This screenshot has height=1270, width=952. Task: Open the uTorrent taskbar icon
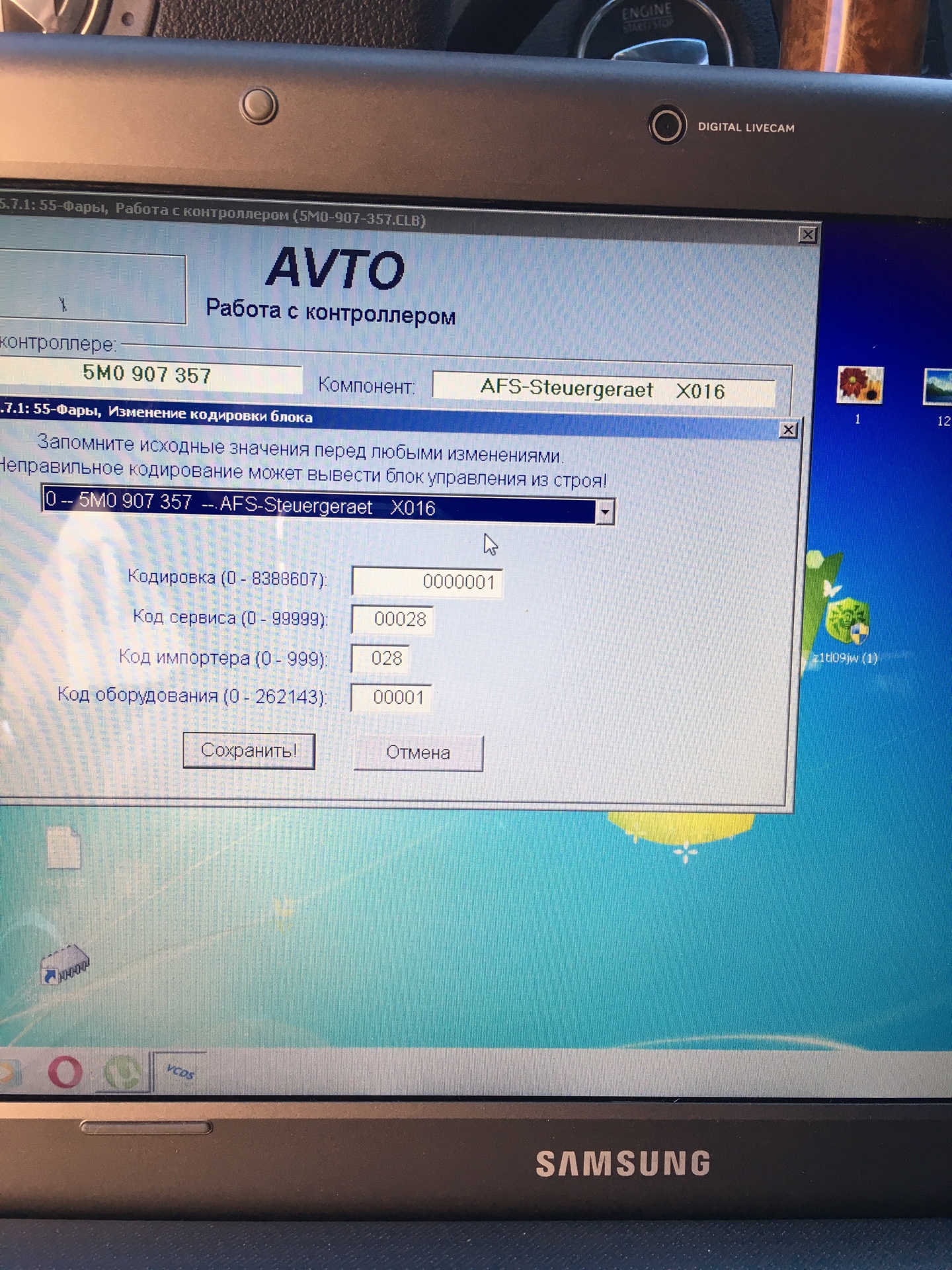pos(123,1072)
